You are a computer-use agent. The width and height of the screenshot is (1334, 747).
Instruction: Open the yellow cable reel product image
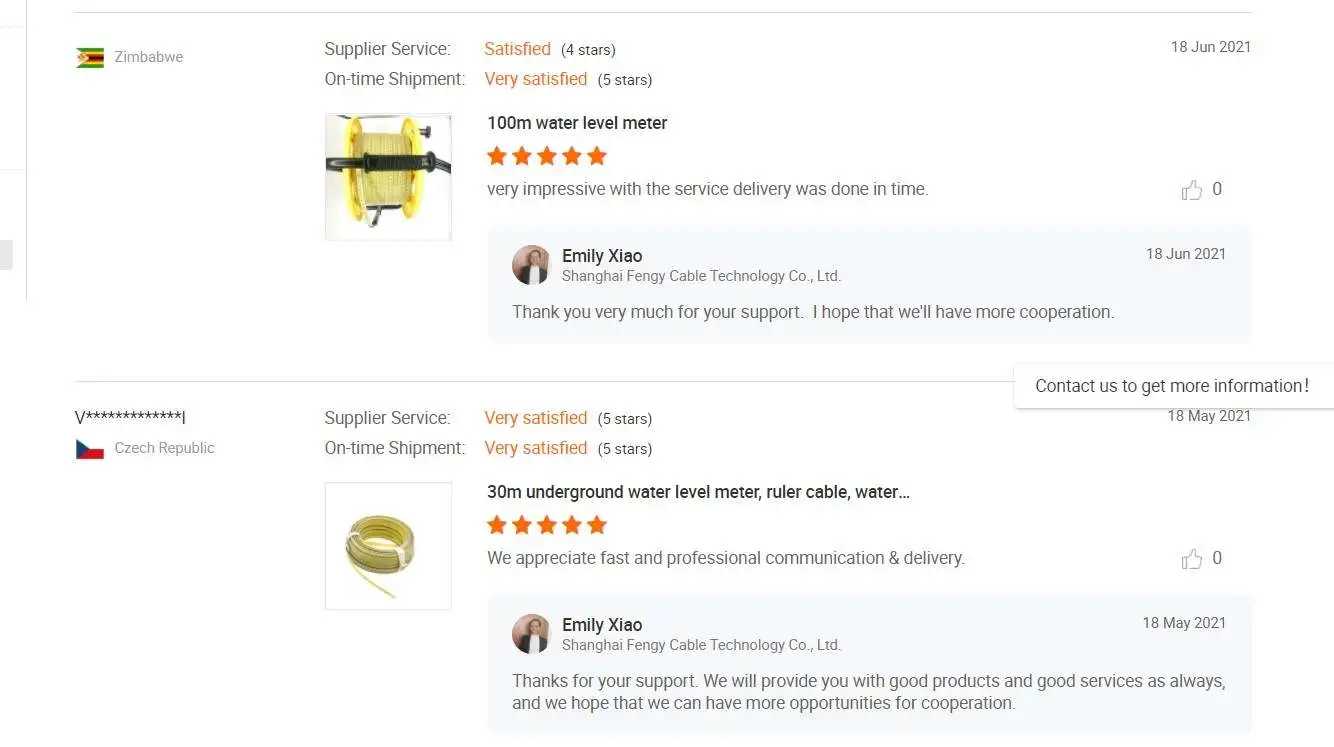point(388,177)
